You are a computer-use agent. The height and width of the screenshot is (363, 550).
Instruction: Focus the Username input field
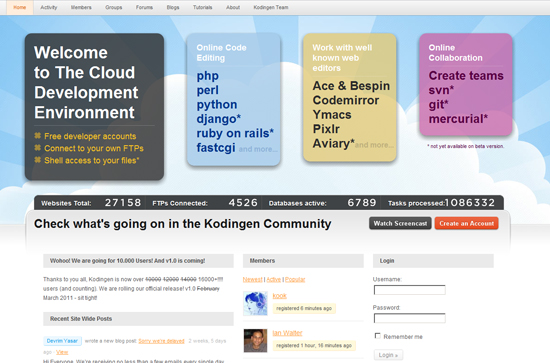[409, 290]
